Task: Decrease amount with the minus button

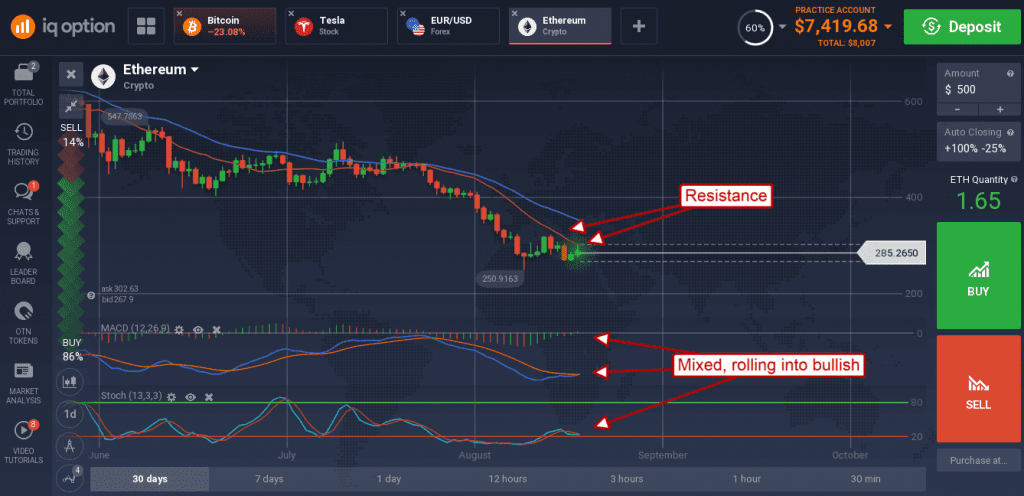Action: pyautogui.click(x=957, y=110)
